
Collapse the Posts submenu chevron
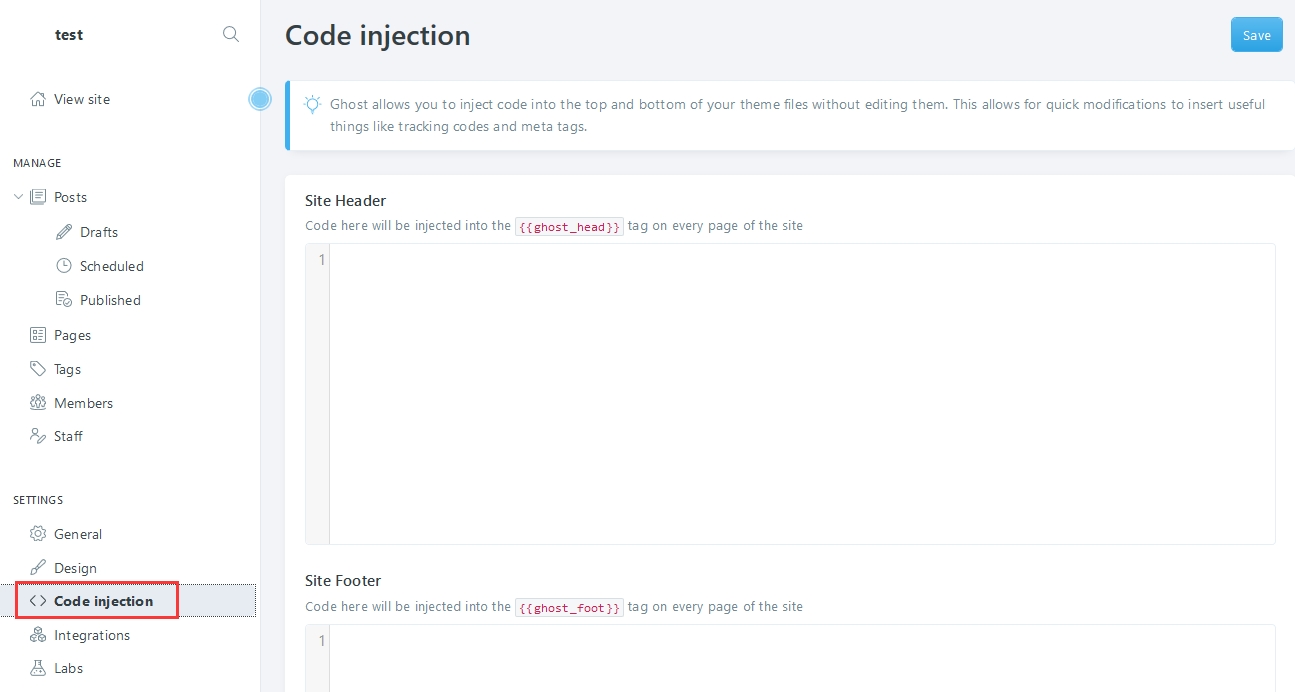click(18, 197)
